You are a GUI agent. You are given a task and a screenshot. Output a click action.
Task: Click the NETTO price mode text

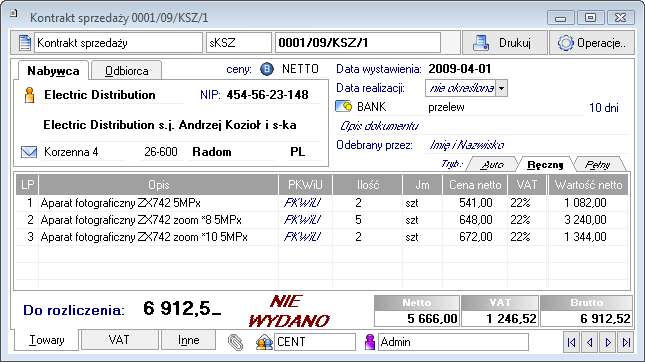(300, 69)
